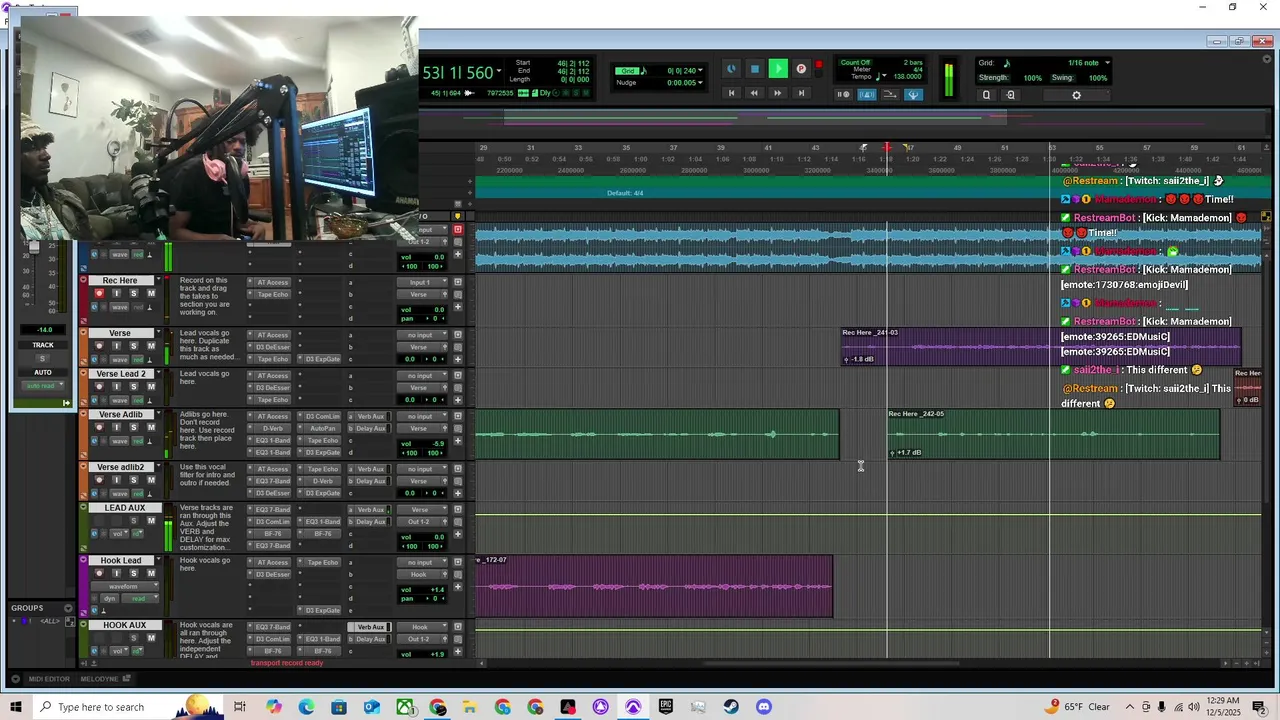Toggle the MIDI Merge icon next to metronome
Screen dimensions: 1280x720
click(x=890, y=95)
